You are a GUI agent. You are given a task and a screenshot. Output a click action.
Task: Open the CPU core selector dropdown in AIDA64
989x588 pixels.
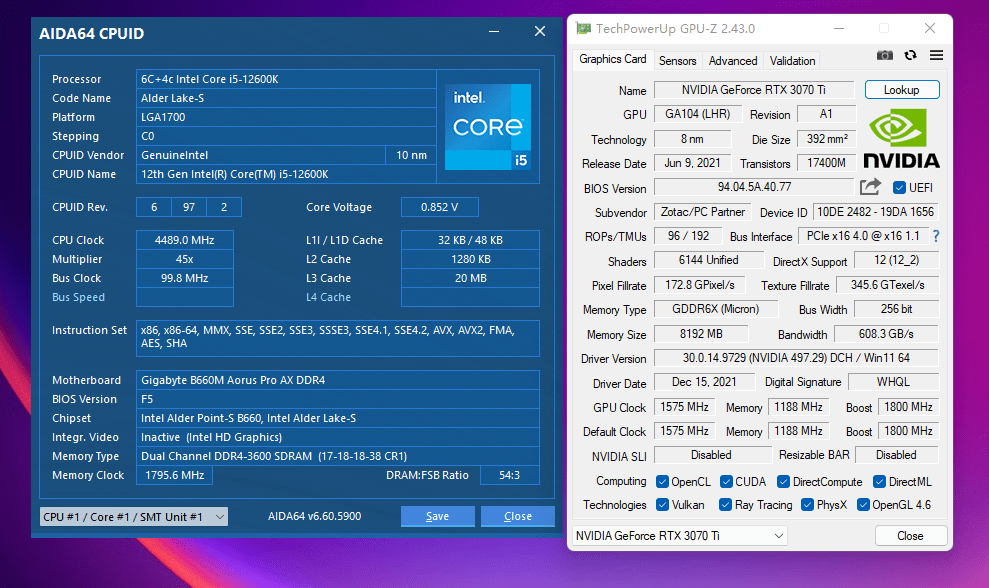tap(133, 517)
